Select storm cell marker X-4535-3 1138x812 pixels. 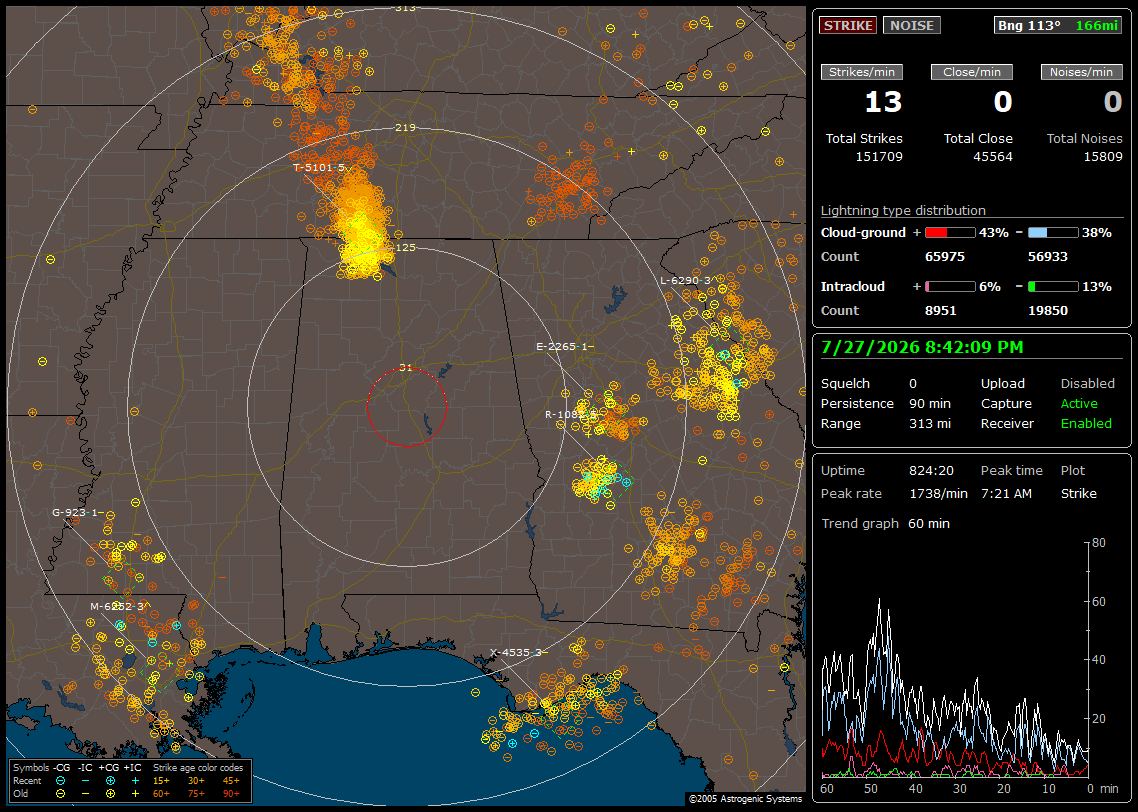pos(518,652)
